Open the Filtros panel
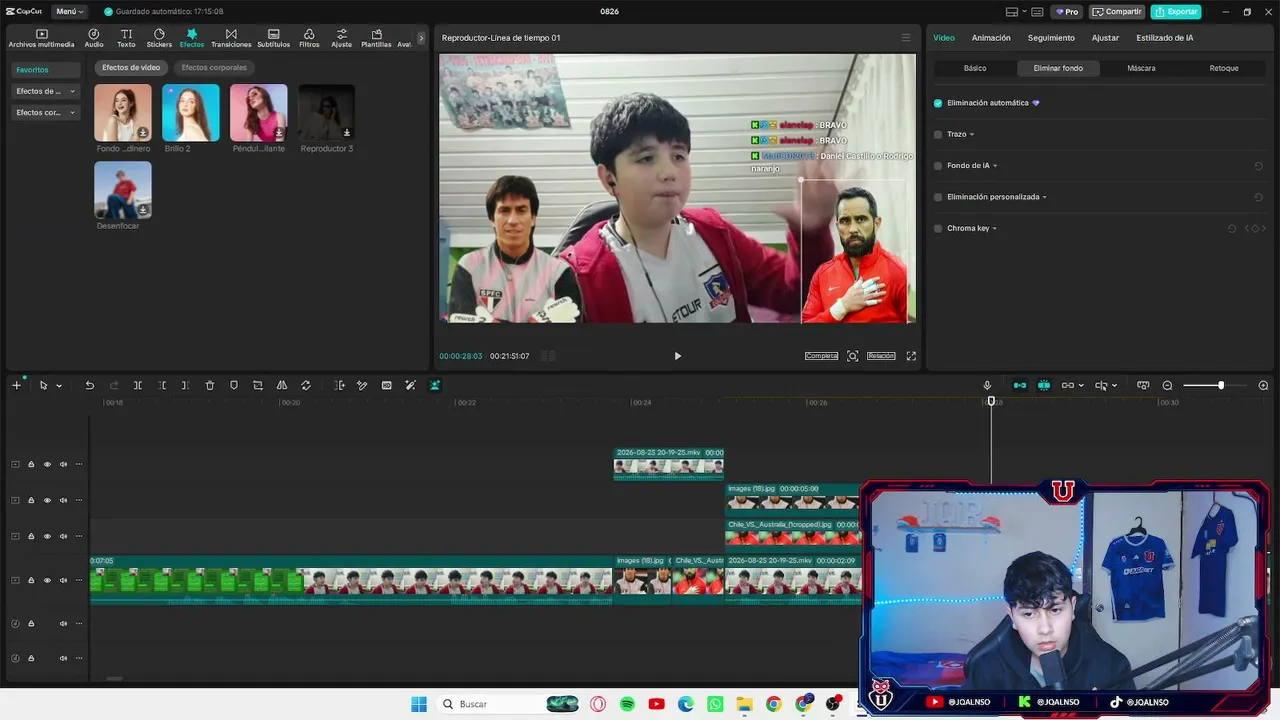Image resolution: width=1280 pixels, height=720 pixels. 309,38
